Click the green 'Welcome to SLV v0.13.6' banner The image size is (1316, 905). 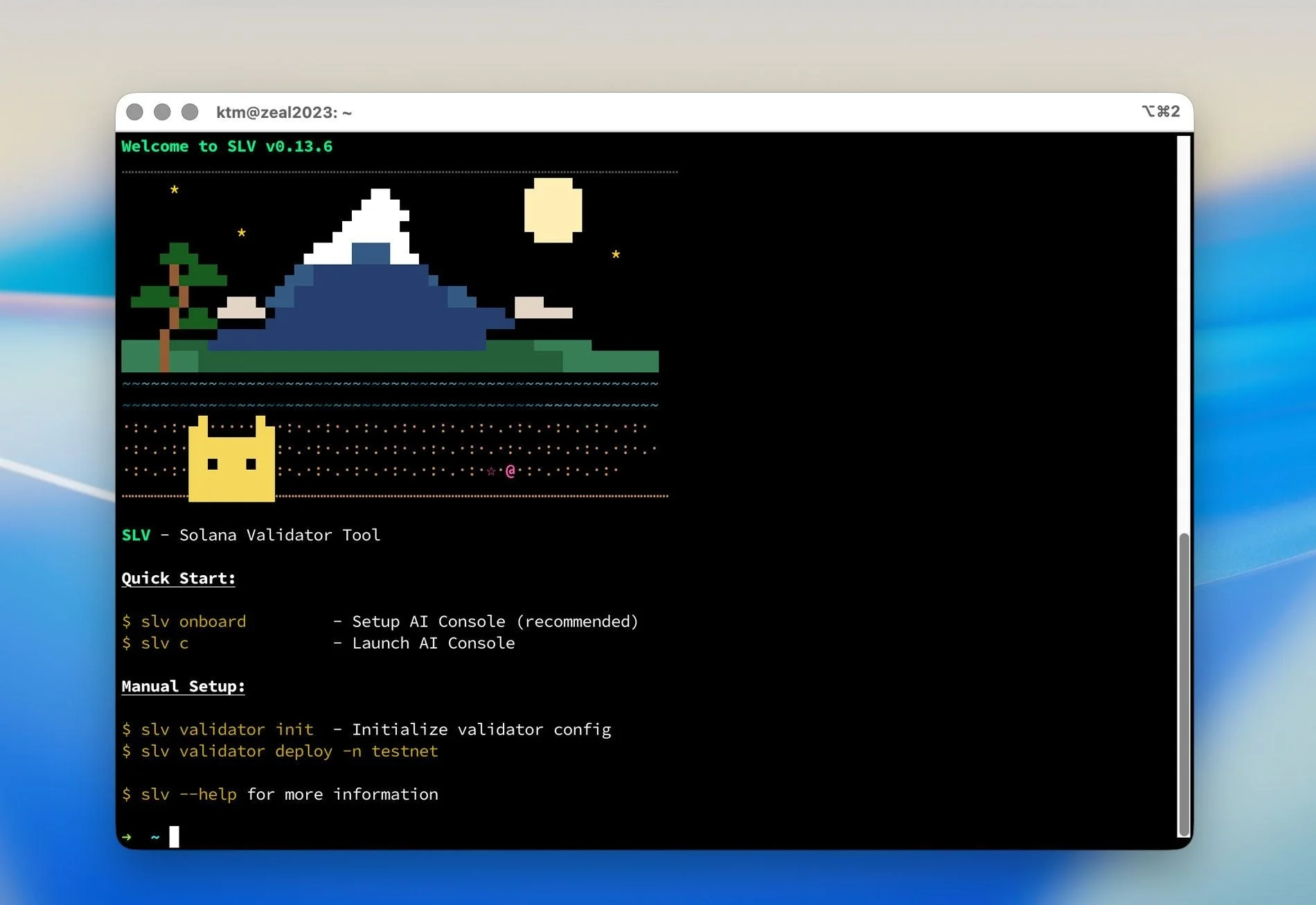point(226,146)
